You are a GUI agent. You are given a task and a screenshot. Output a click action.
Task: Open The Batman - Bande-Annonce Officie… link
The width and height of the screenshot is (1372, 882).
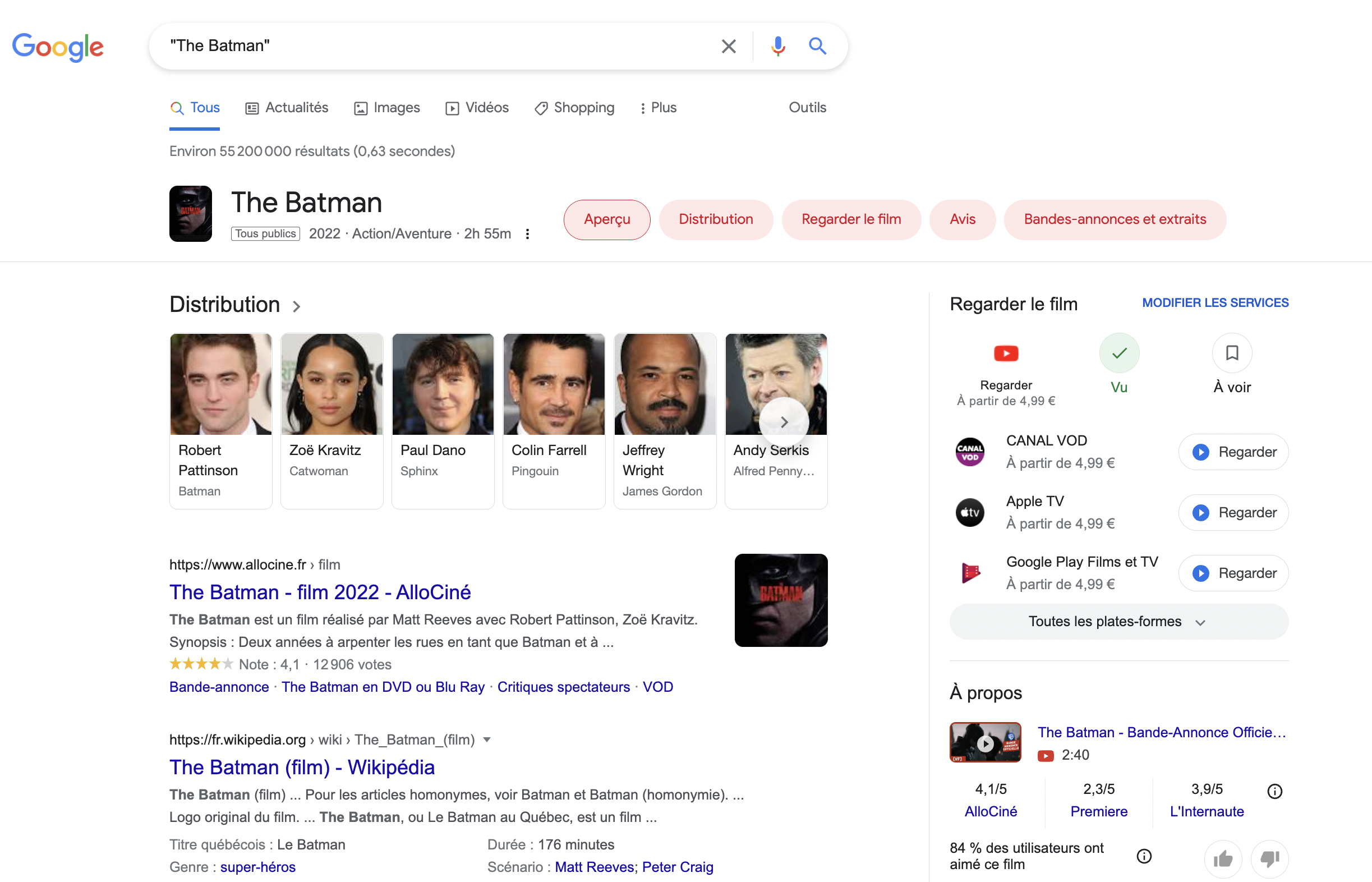point(1162,732)
